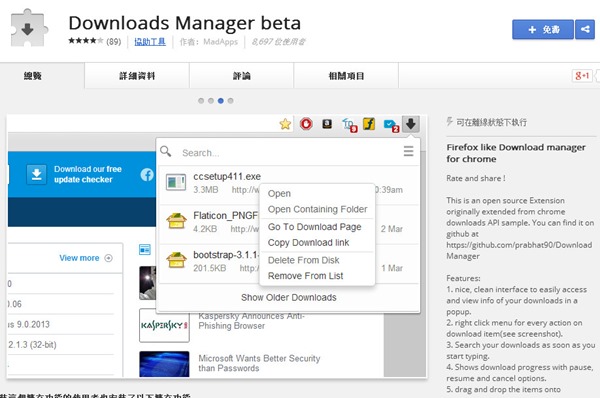Click the download arrow toolbar icon

click(x=411, y=124)
